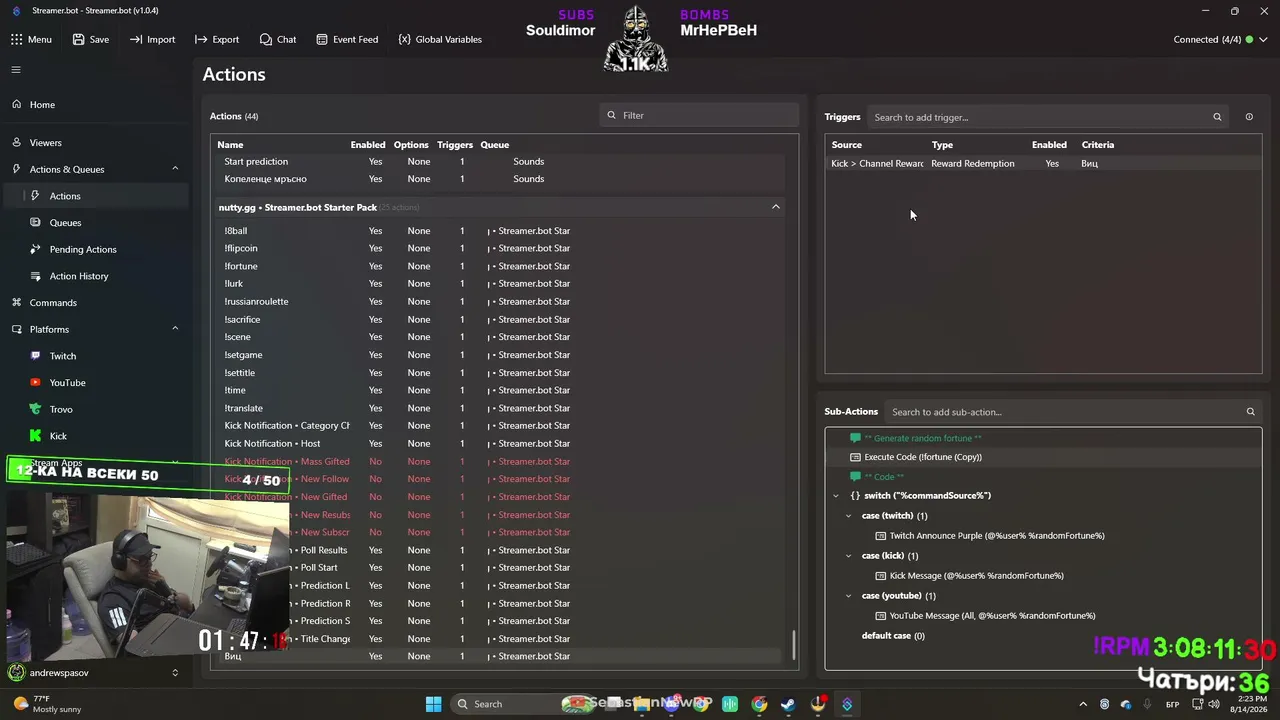Click the Queue column header

[494, 145]
